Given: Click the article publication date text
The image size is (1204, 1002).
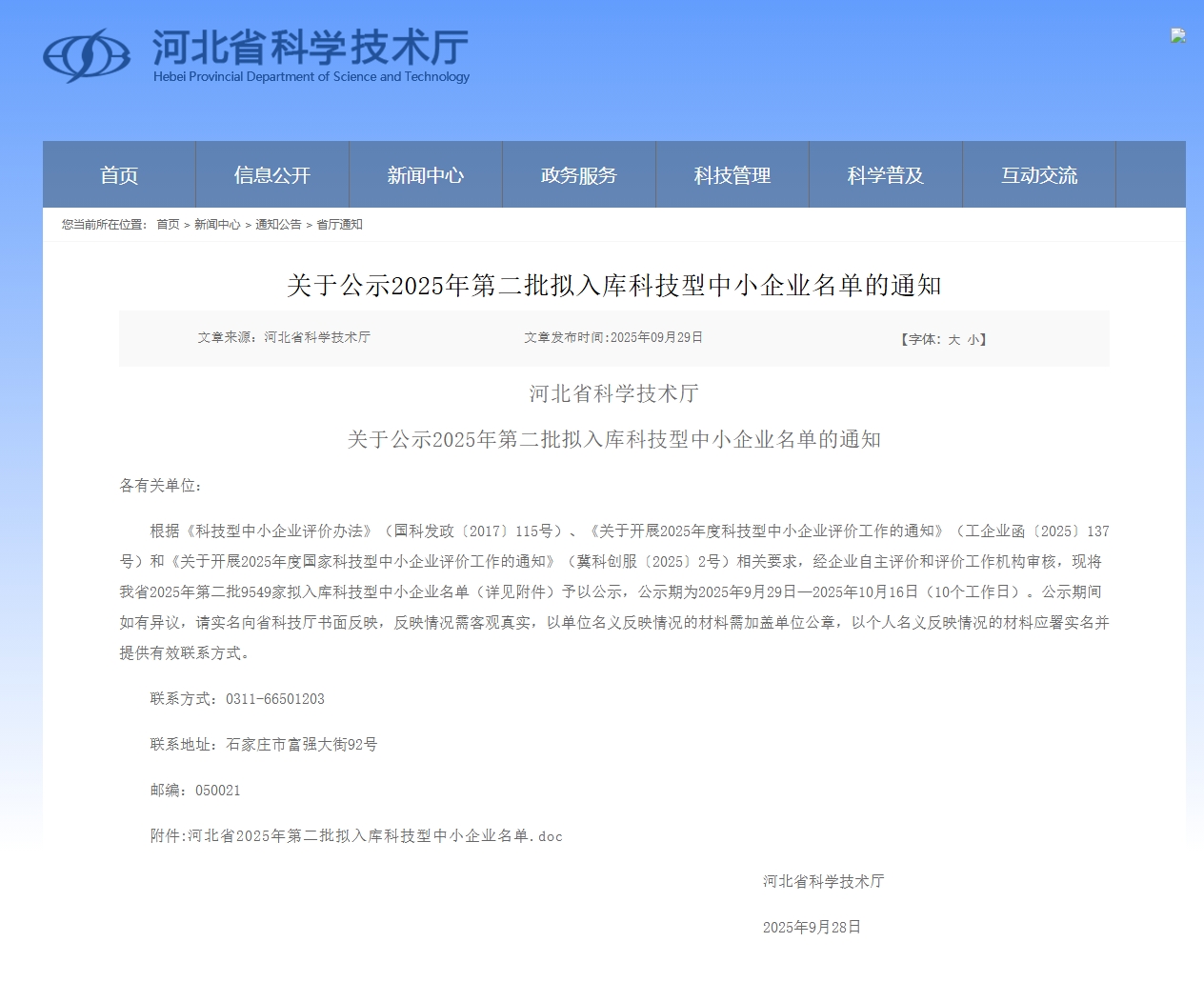Looking at the screenshot, I should click(x=613, y=338).
